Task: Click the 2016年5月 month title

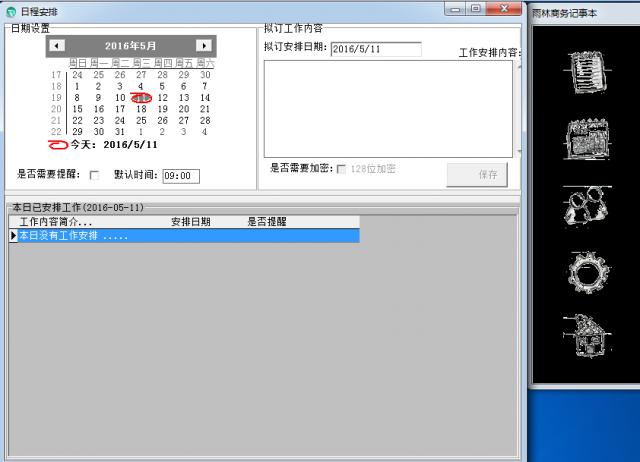Action: [131, 46]
